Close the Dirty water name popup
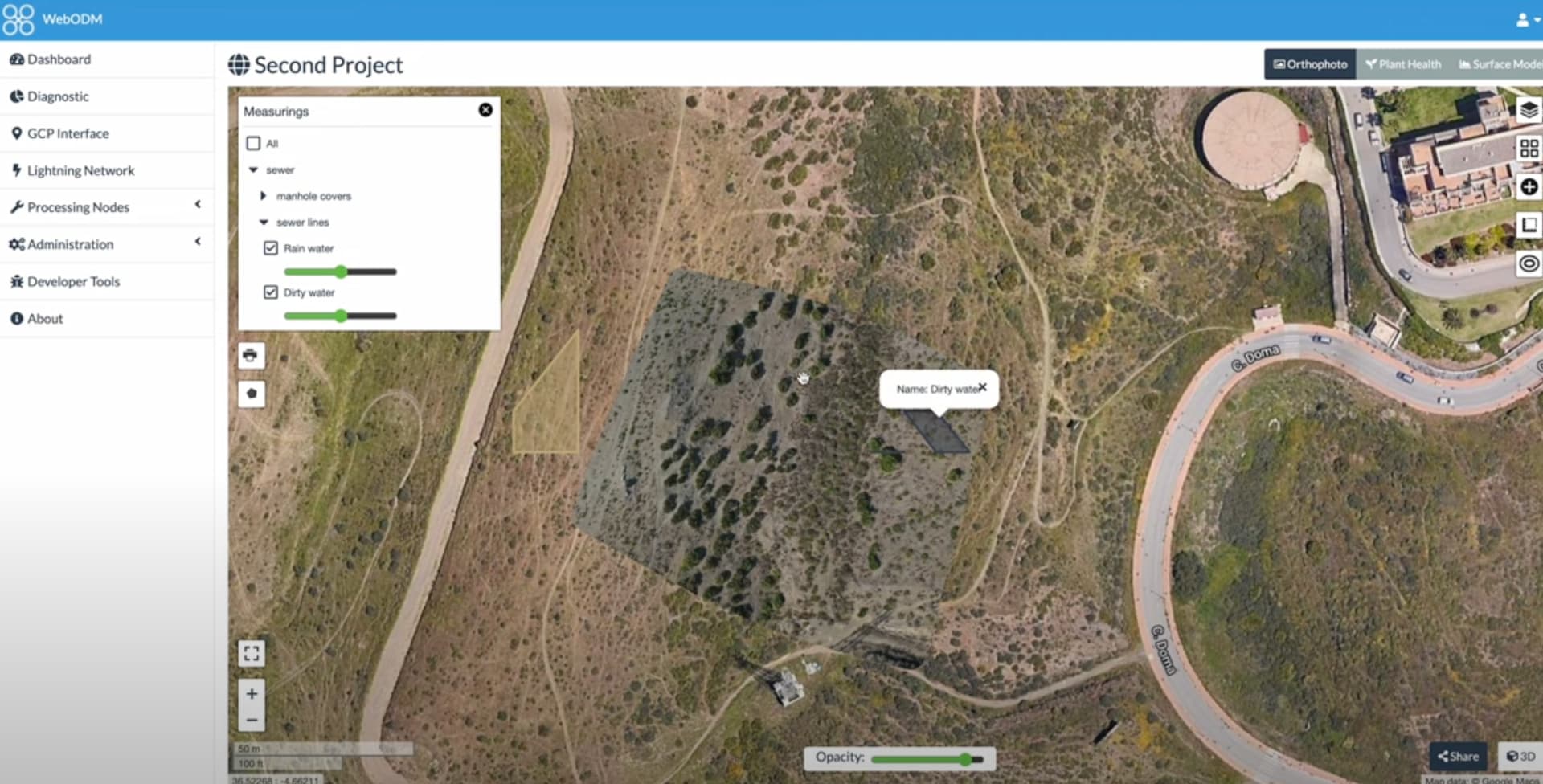Viewport: 1543px width, 784px height. [x=982, y=386]
